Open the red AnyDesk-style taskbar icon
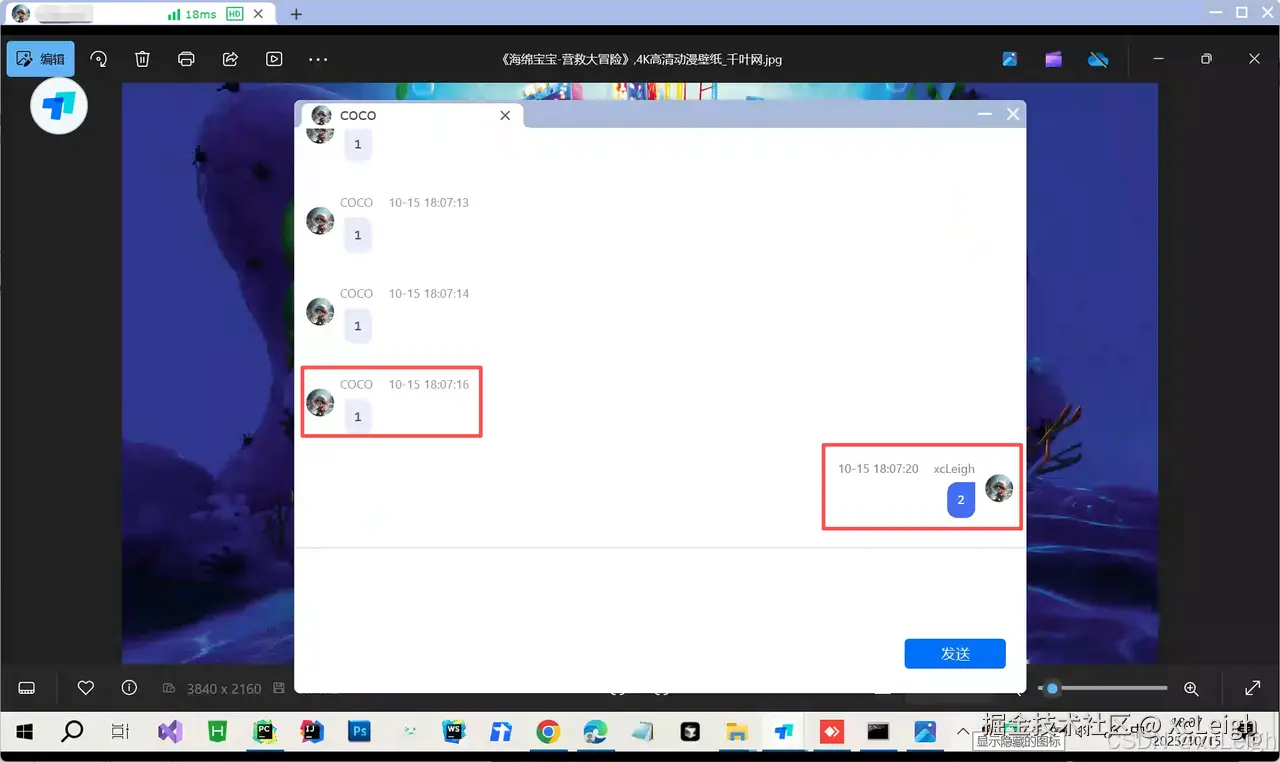Screen dimensions: 1280x762 [x=831, y=732]
